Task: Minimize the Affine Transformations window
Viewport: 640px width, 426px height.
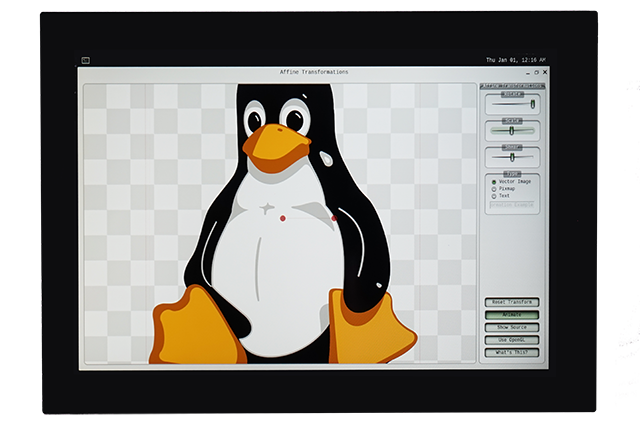Action: pos(528,73)
